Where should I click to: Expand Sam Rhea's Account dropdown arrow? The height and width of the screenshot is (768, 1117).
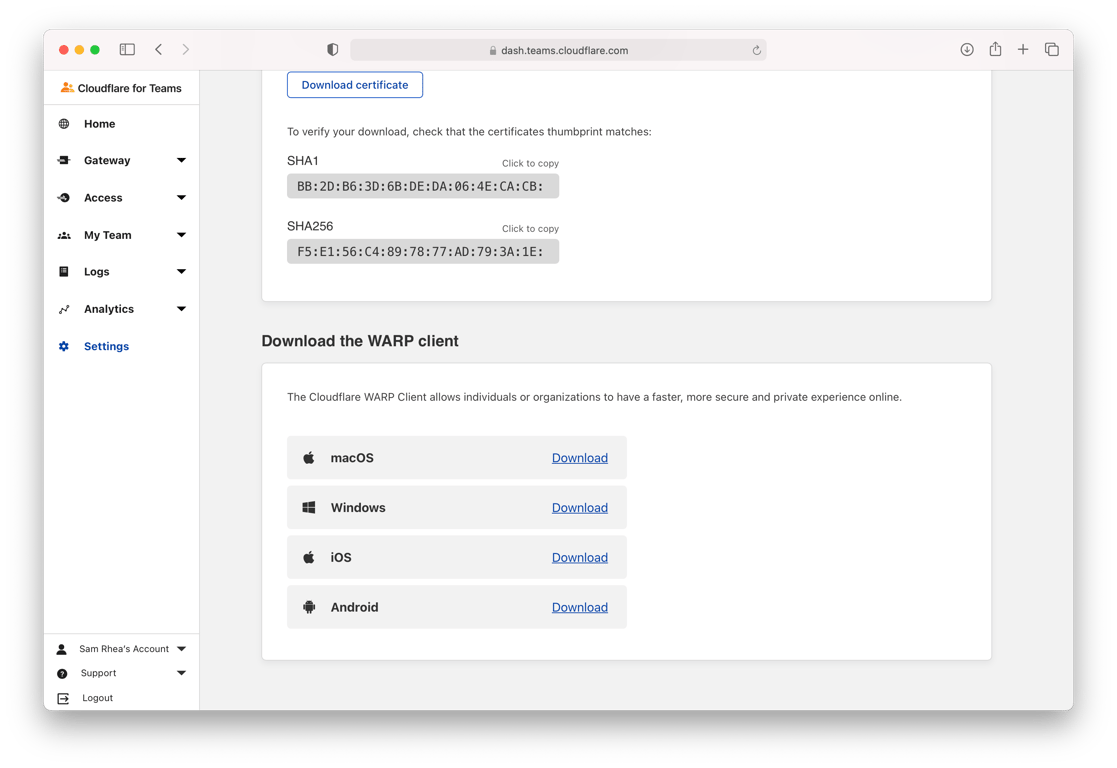tap(182, 649)
